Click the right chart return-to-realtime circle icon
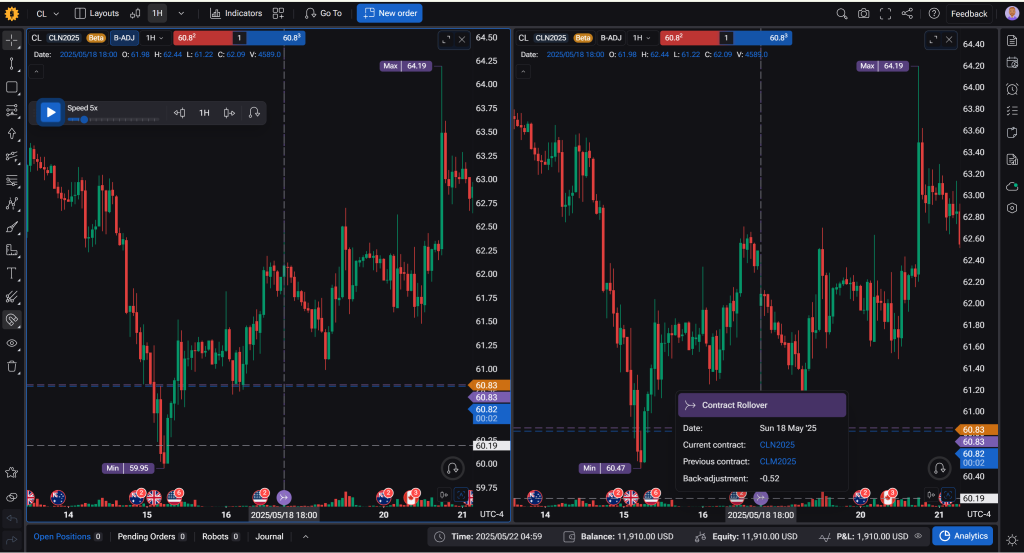1024x553 pixels. [939, 467]
